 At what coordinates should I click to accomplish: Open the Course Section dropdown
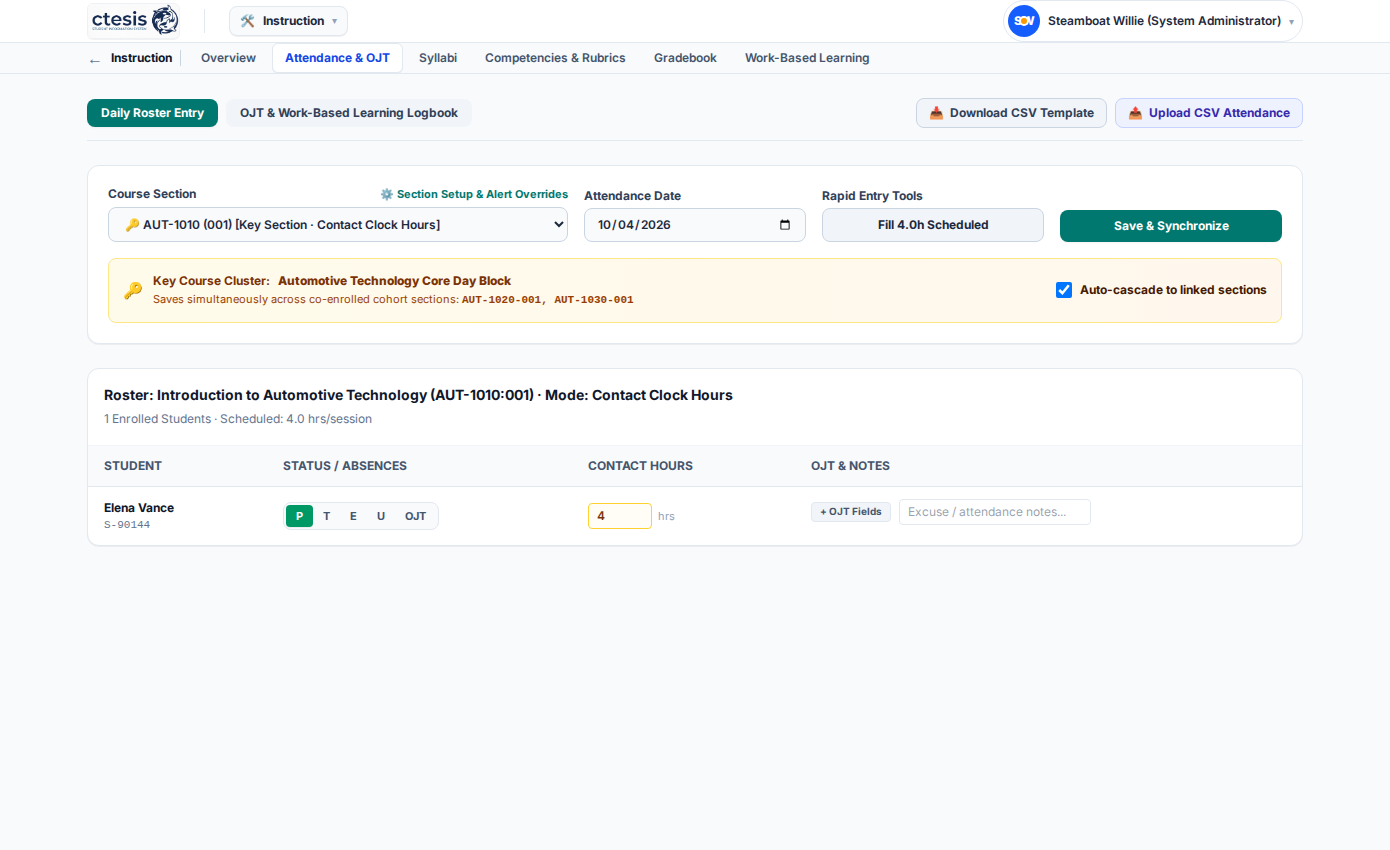[338, 225]
